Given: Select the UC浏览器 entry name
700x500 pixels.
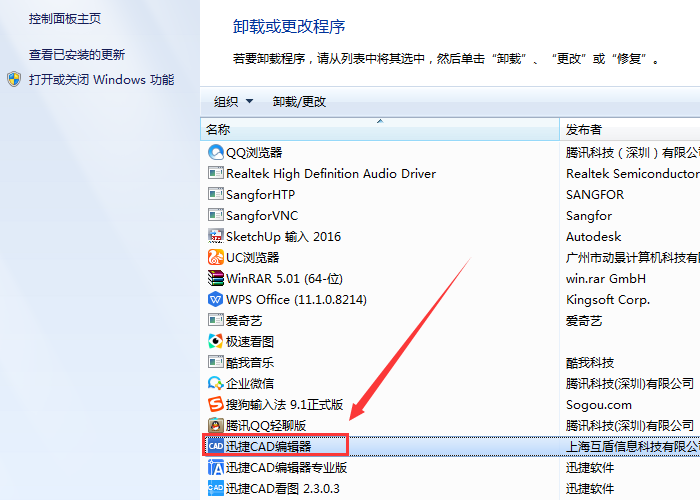Looking at the screenshot, I should click(x=253, y=258).
